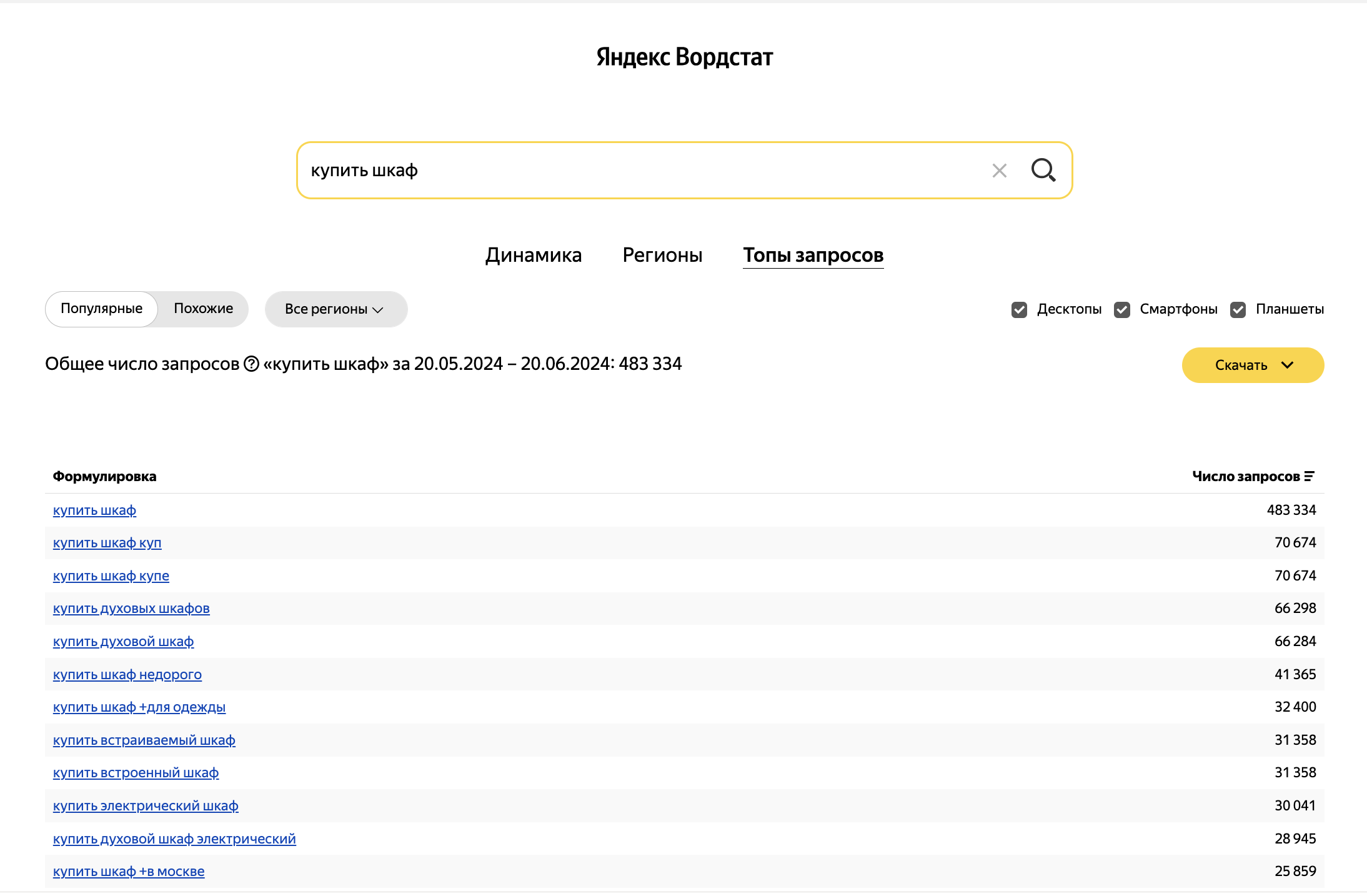Uncheck the Десктопы checkbox
Image resolution: width=1367 pixels, height=896 pixels.
[x=1019, y=309]
